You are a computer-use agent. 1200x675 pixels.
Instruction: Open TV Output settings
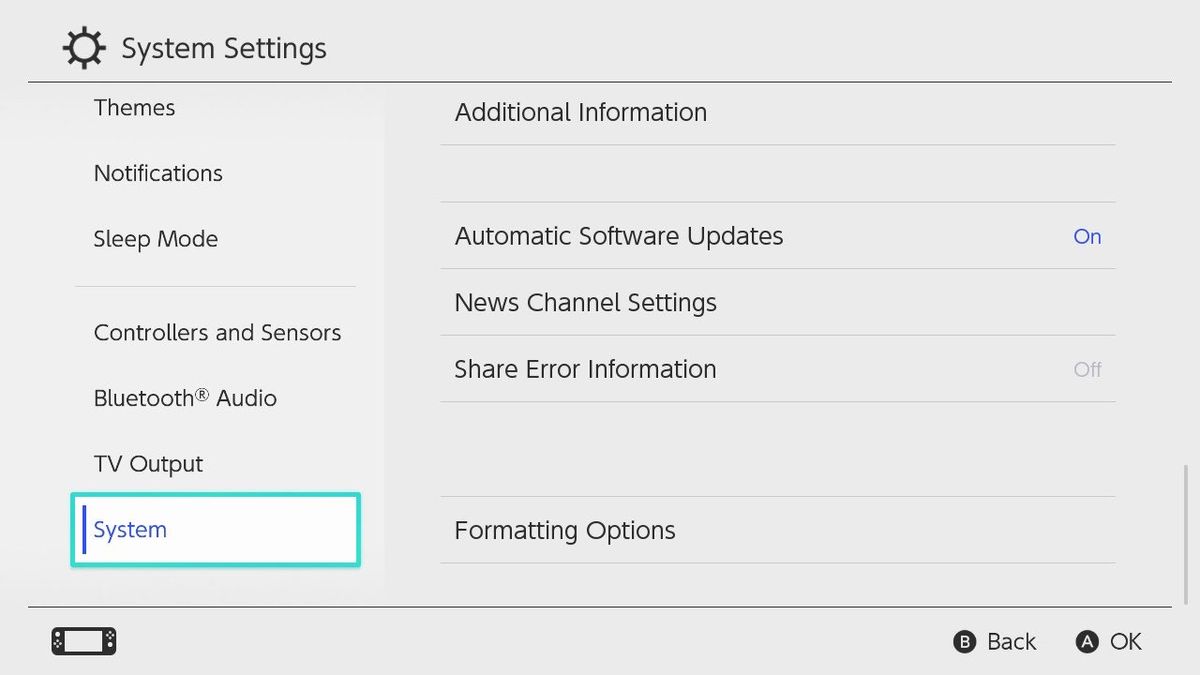coord(148,463)
